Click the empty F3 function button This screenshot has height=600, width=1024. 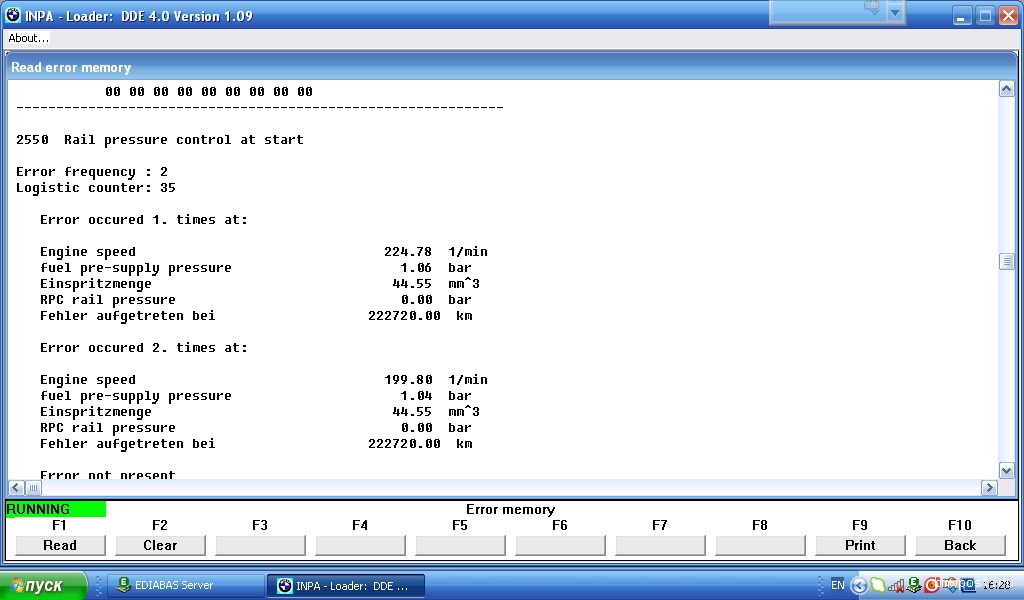click(260, 545)
